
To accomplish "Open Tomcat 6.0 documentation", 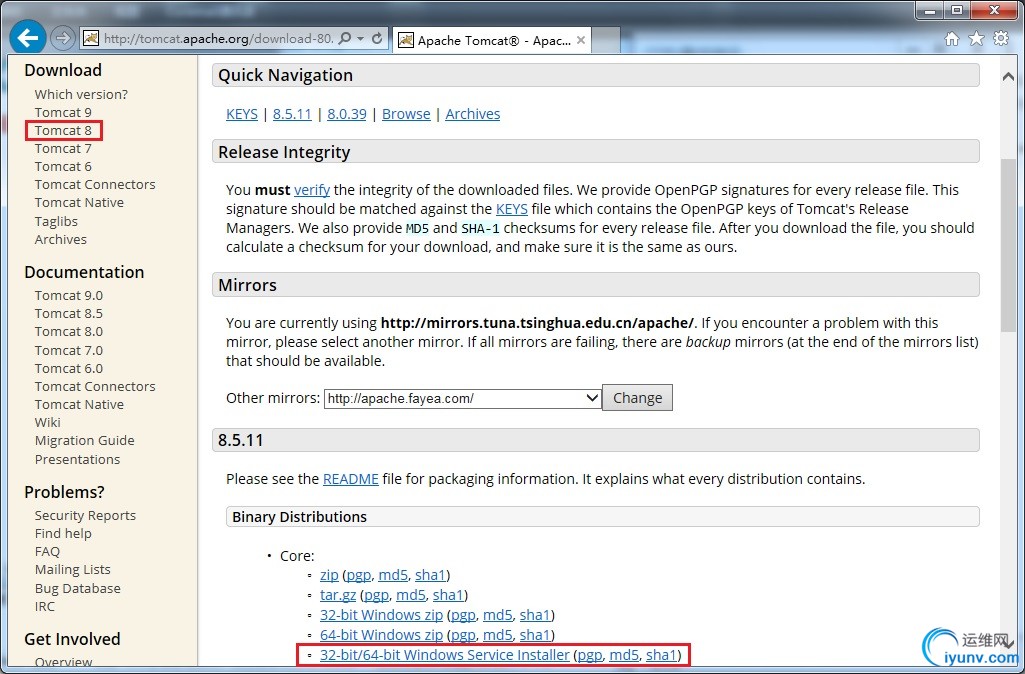I will pos(69,369).
